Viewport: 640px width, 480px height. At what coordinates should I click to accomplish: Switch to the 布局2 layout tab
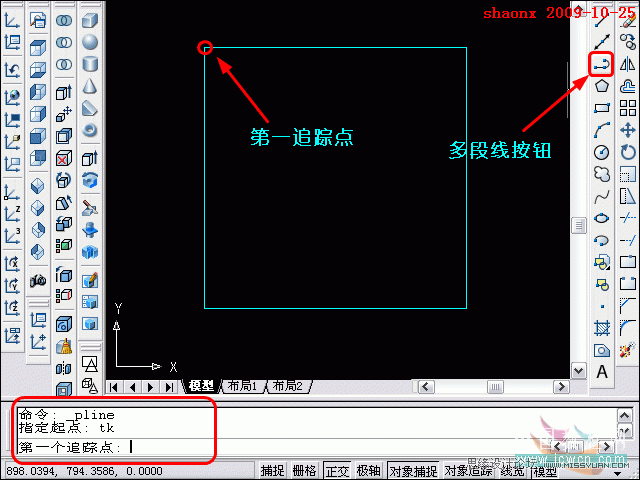[x=287, y=386]
